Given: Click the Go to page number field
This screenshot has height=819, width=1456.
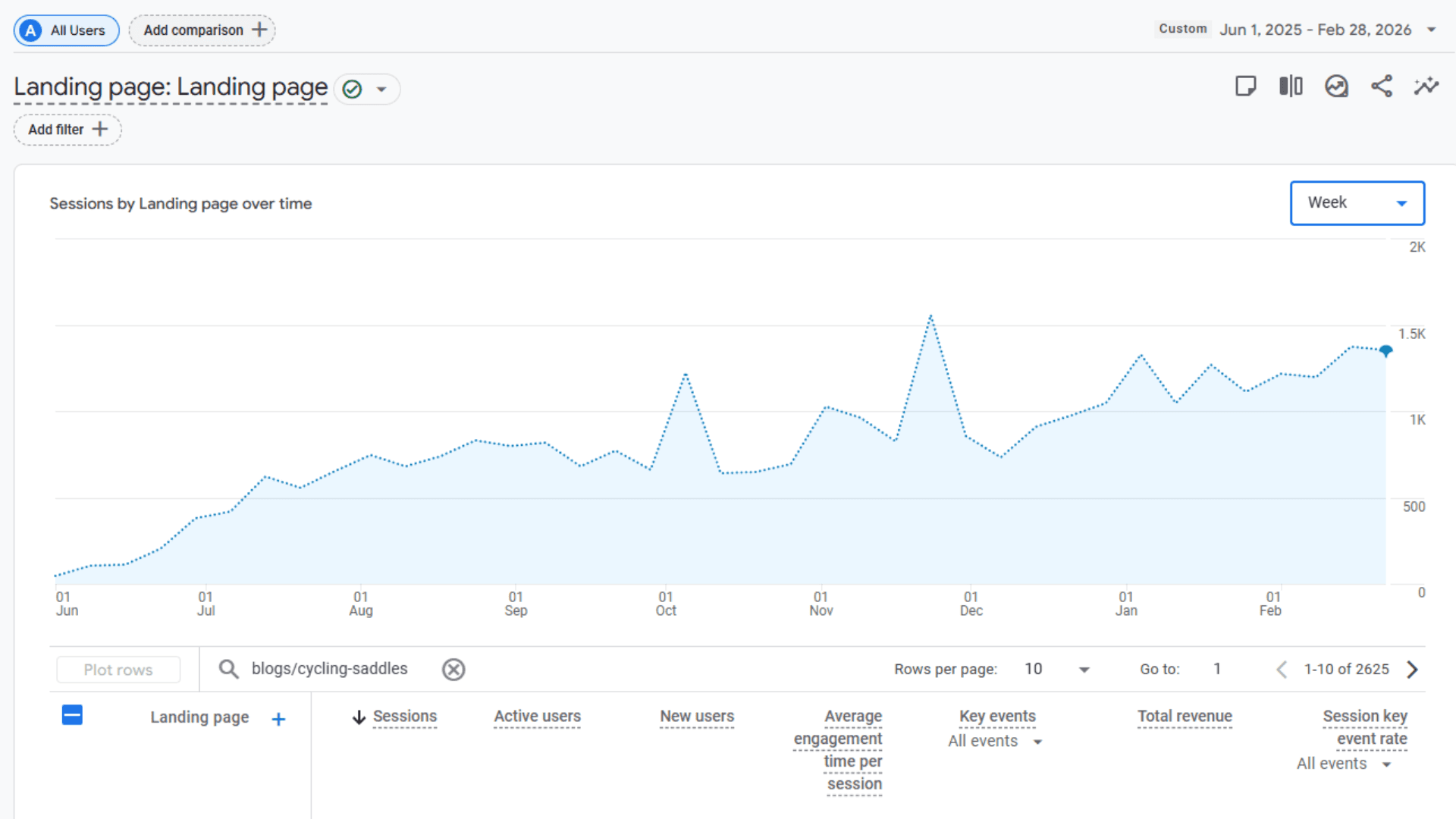Looking at the screenshot, I should coord(1217,669).
